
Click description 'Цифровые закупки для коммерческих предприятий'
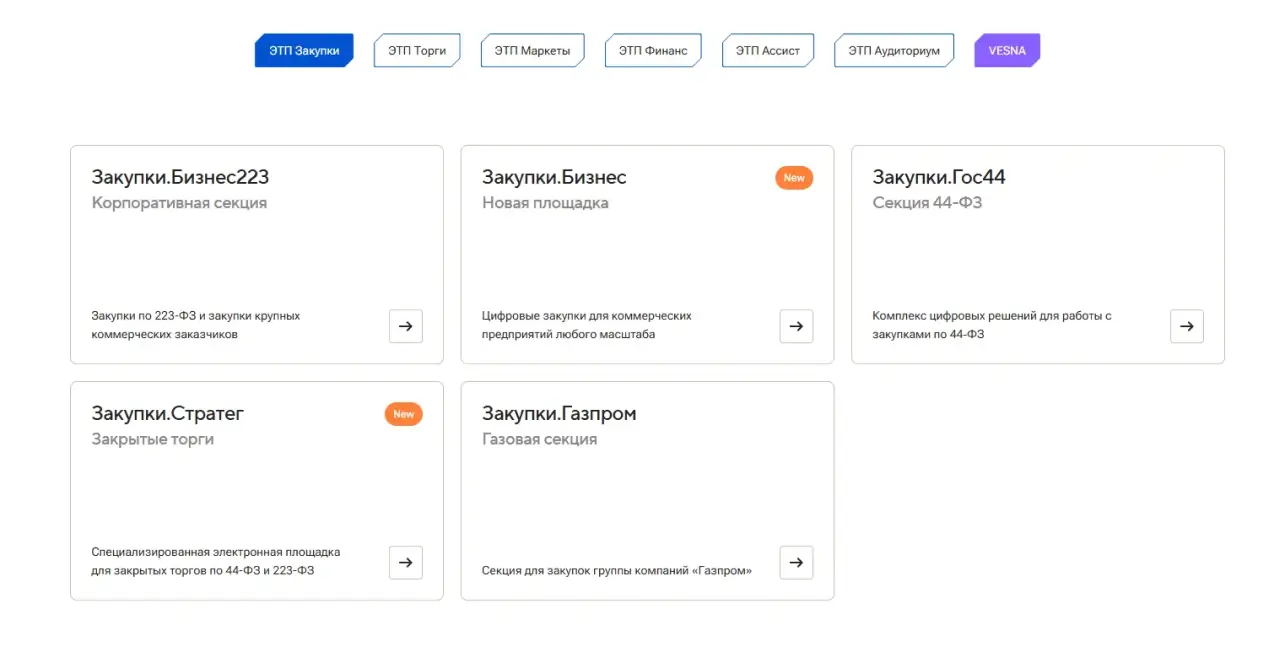point(587,325)
